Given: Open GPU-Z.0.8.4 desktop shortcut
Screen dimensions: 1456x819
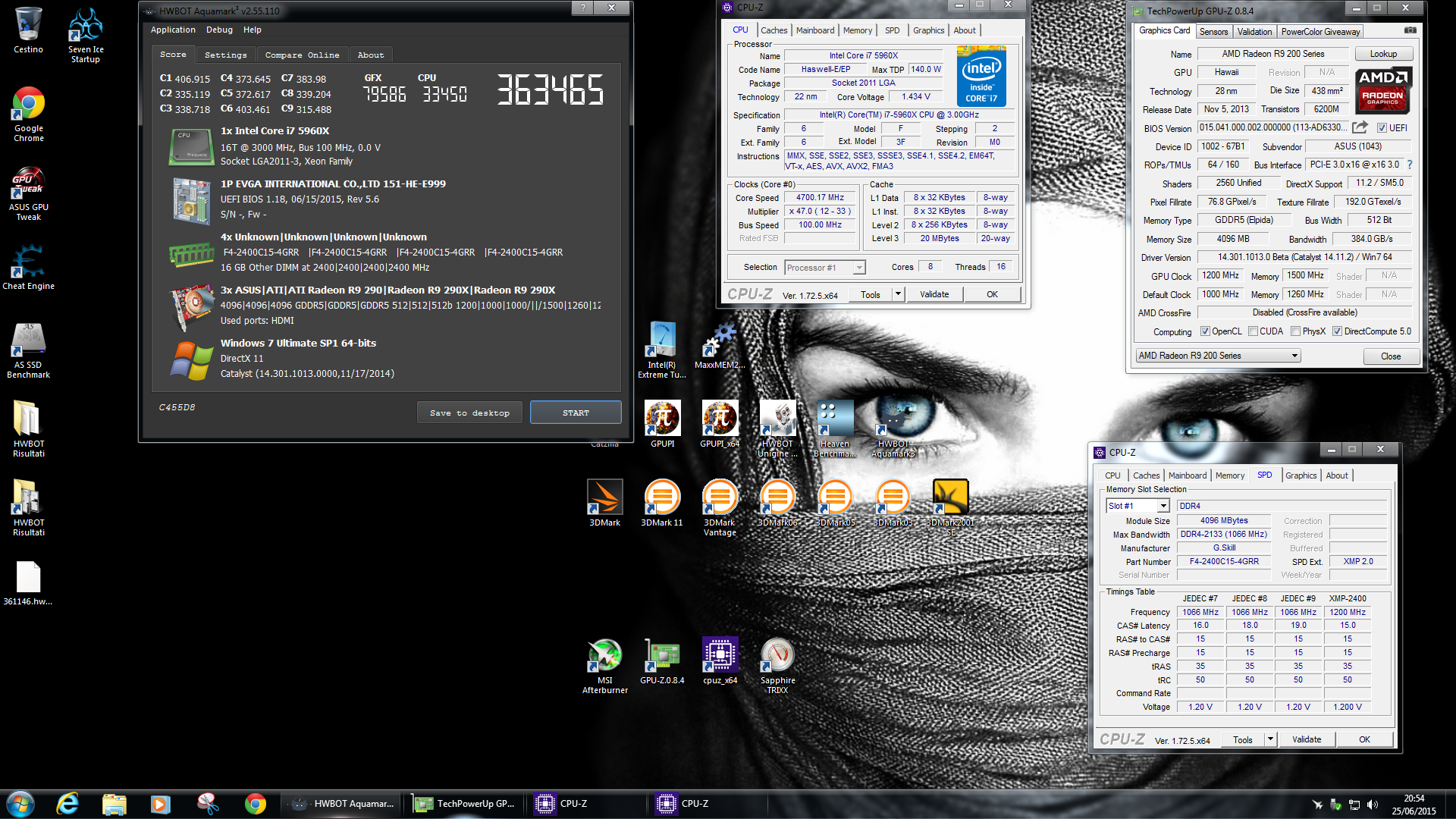Looking at the screenshot, I should [x=662, y=661].
